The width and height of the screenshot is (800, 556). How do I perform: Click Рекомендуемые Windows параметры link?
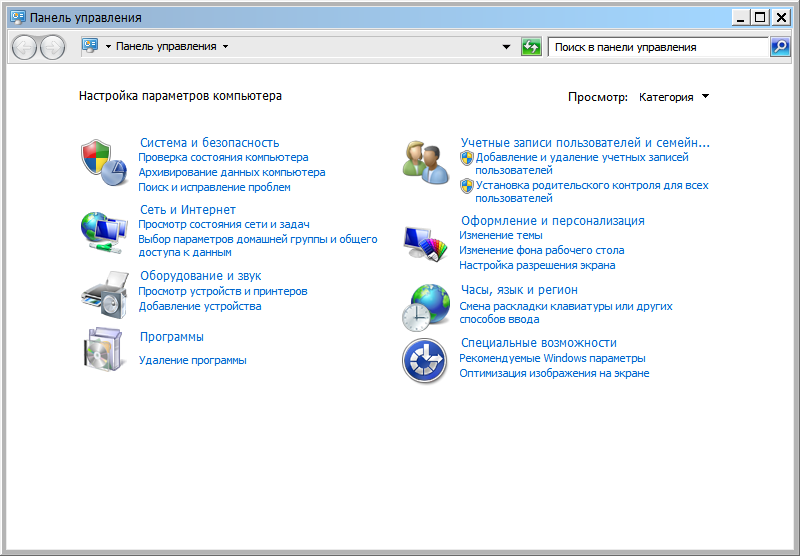552,359
